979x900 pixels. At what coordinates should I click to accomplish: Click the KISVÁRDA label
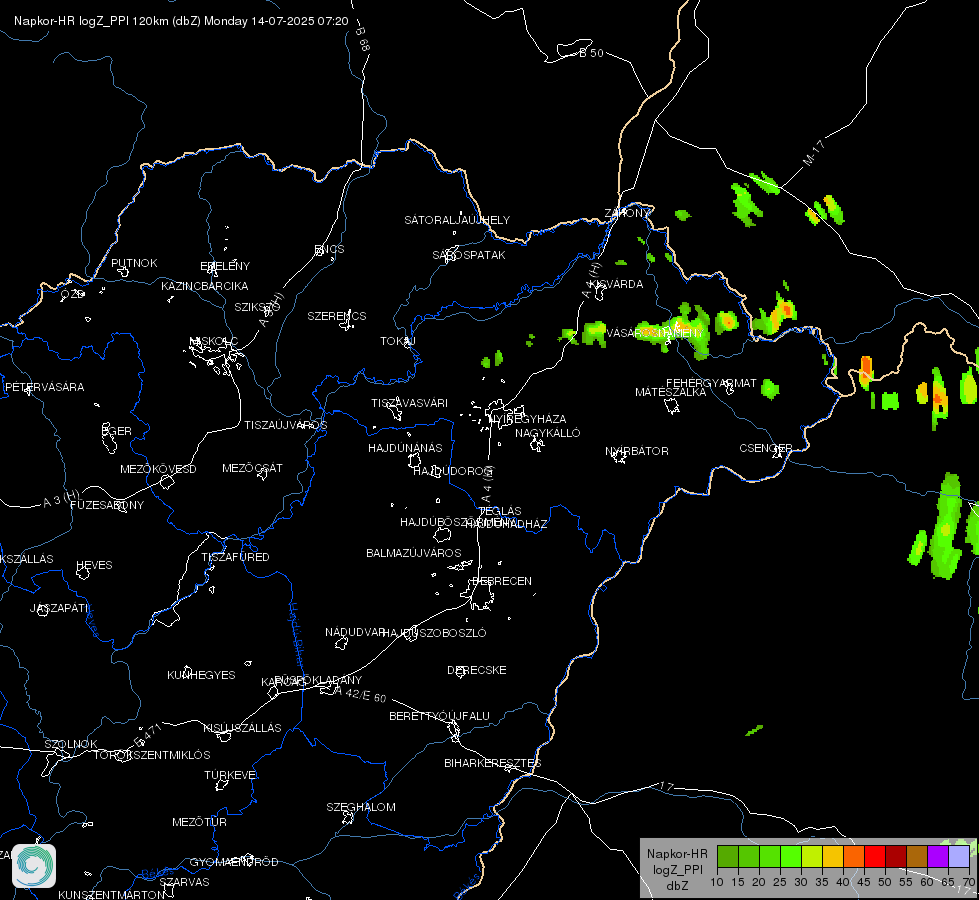[616, 284]
